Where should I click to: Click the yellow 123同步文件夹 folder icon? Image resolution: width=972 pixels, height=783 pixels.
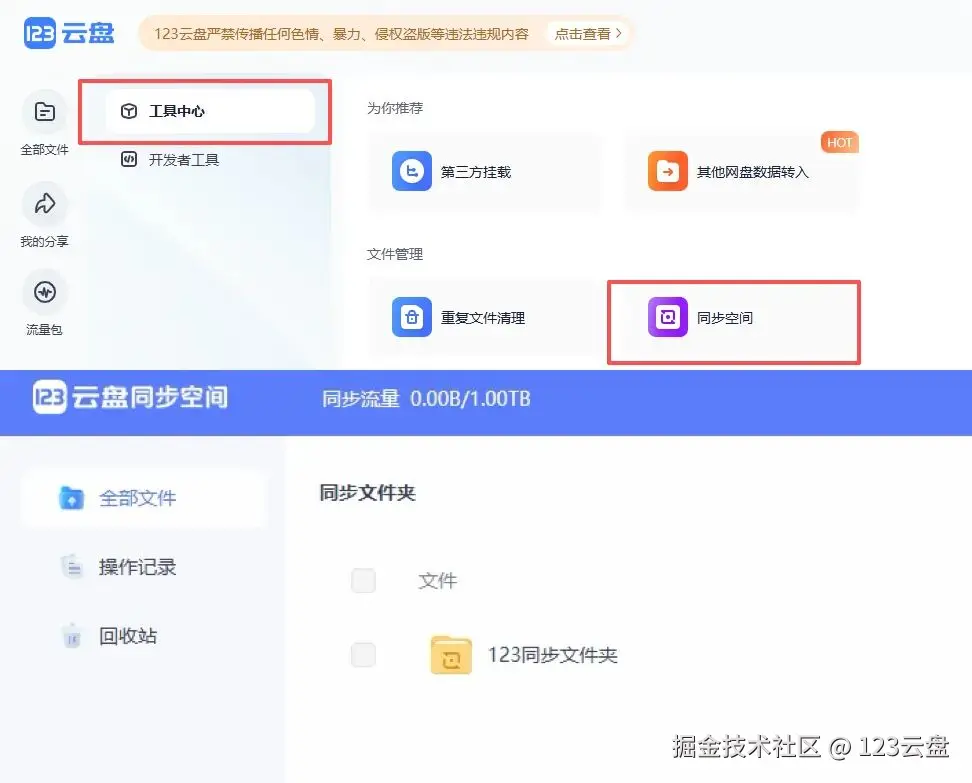pos(451,655)
